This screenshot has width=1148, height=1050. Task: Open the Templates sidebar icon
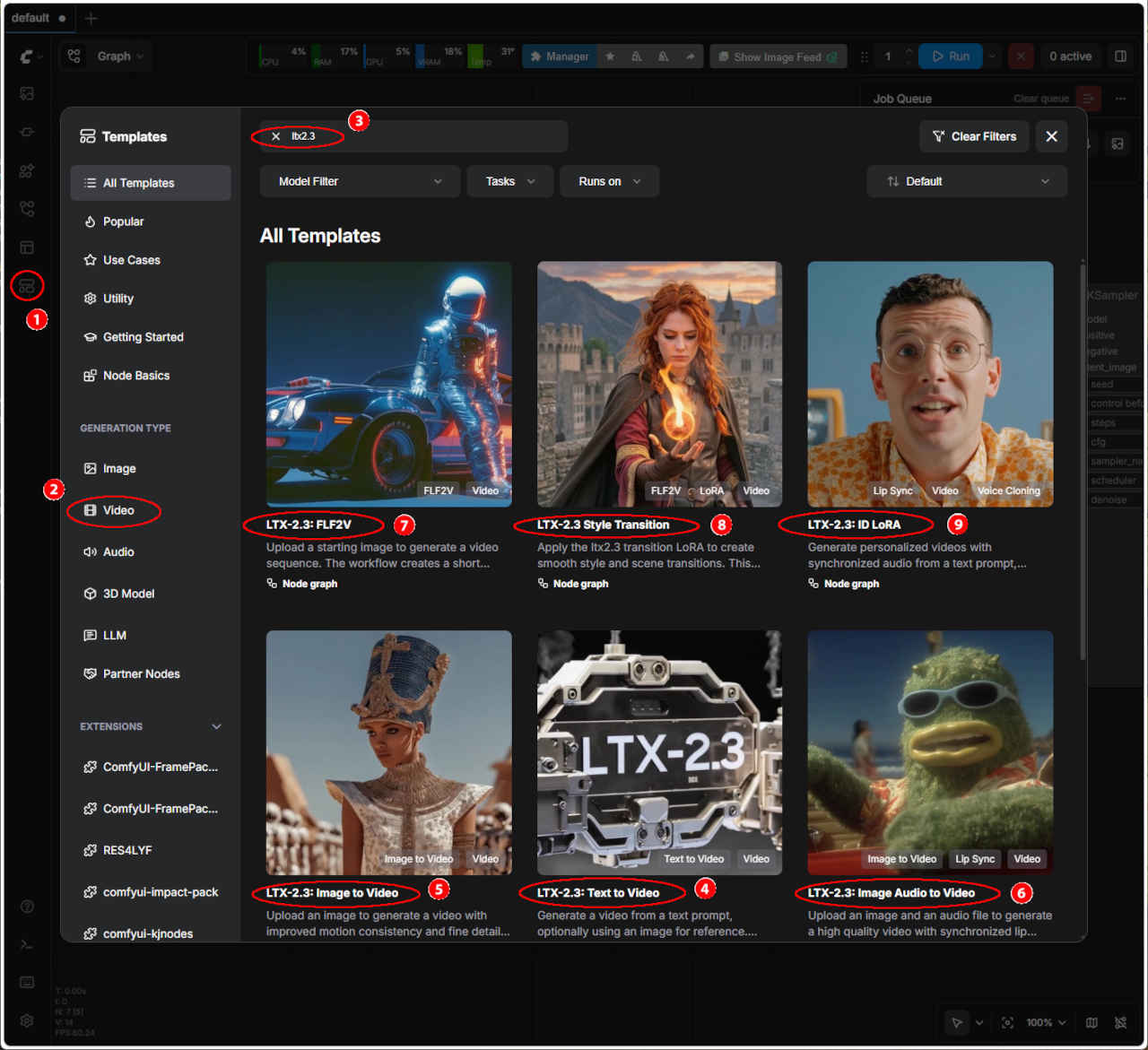pos(27,286)
